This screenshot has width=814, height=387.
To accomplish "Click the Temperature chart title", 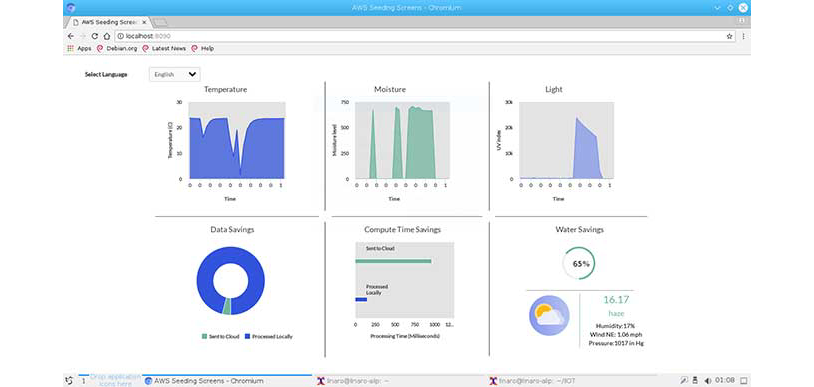I will [x=225, y=89].
